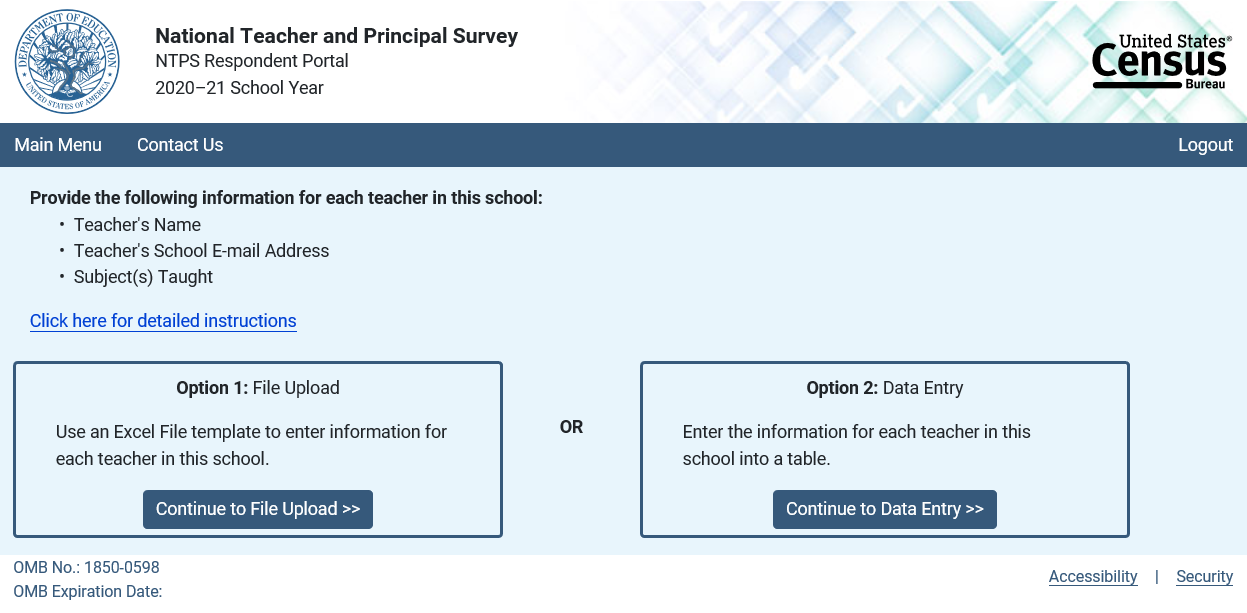Select the Option 2: Data Entry heading
Image resolution: width=1247 pixels, height=613 pixels.
coord(885,388)
